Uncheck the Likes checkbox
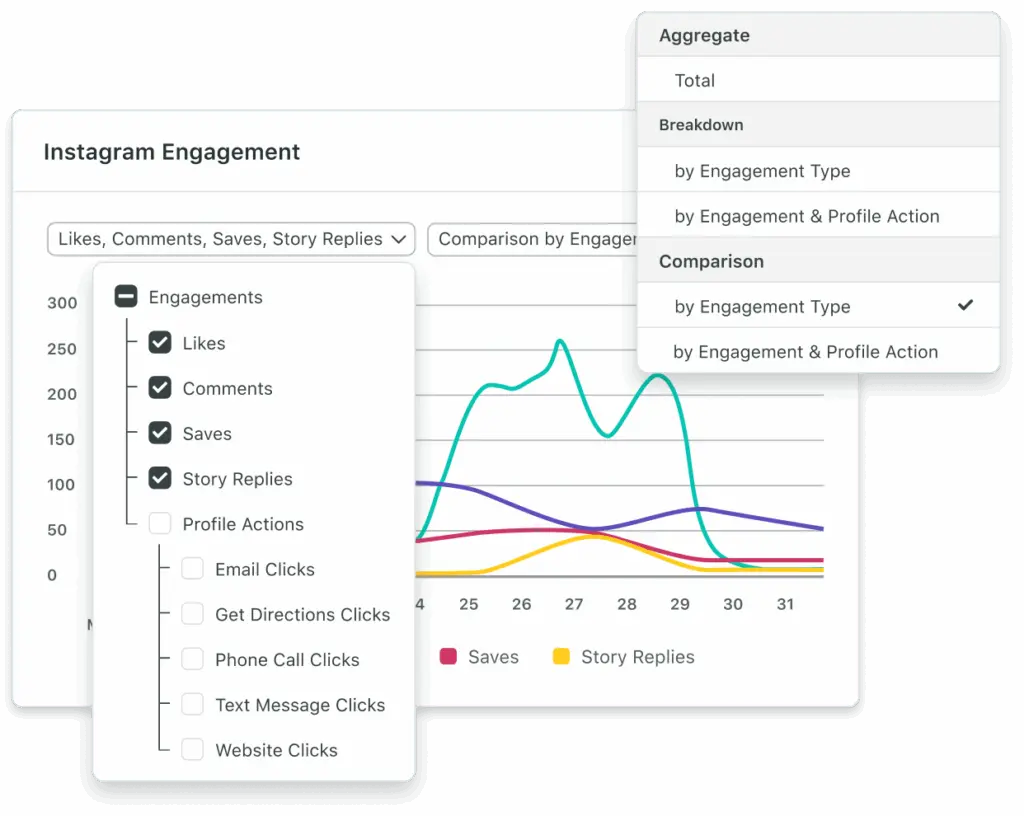This screenshot has height=816, width=1024. coord(160,342)
